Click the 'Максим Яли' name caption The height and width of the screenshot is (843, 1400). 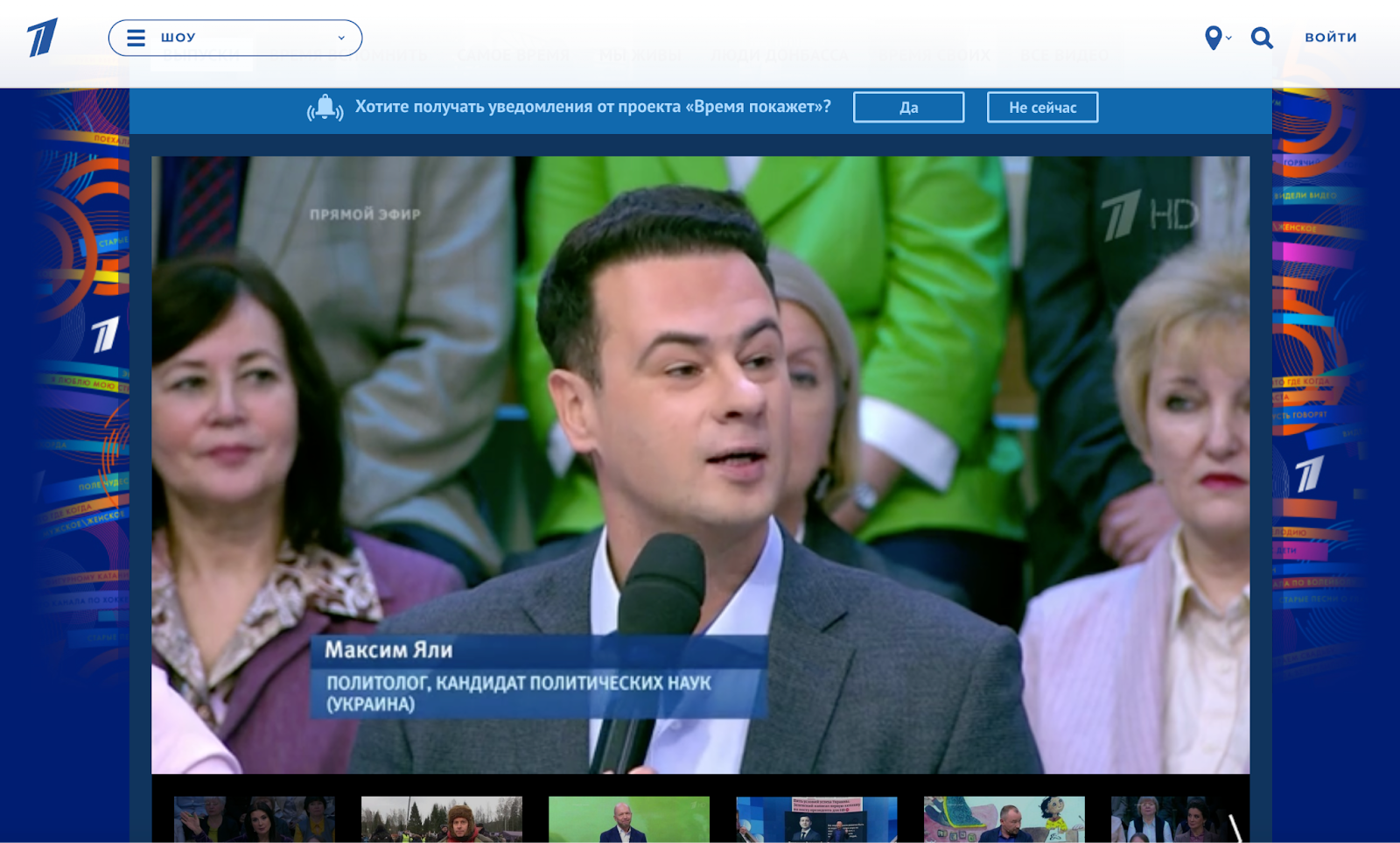pyautogui.click(x=388, y=650)
